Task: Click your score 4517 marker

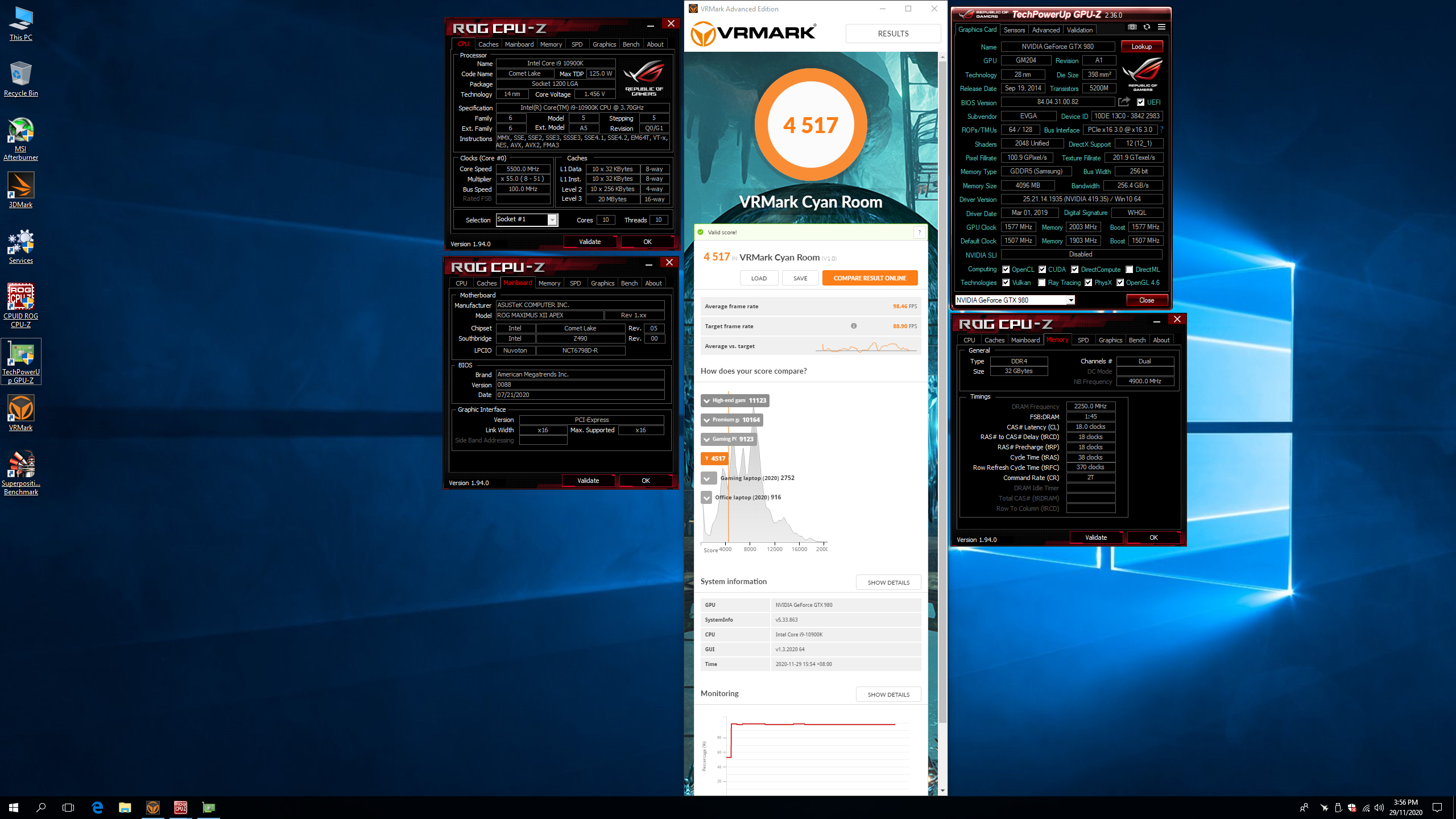Action: coord(714,458)
